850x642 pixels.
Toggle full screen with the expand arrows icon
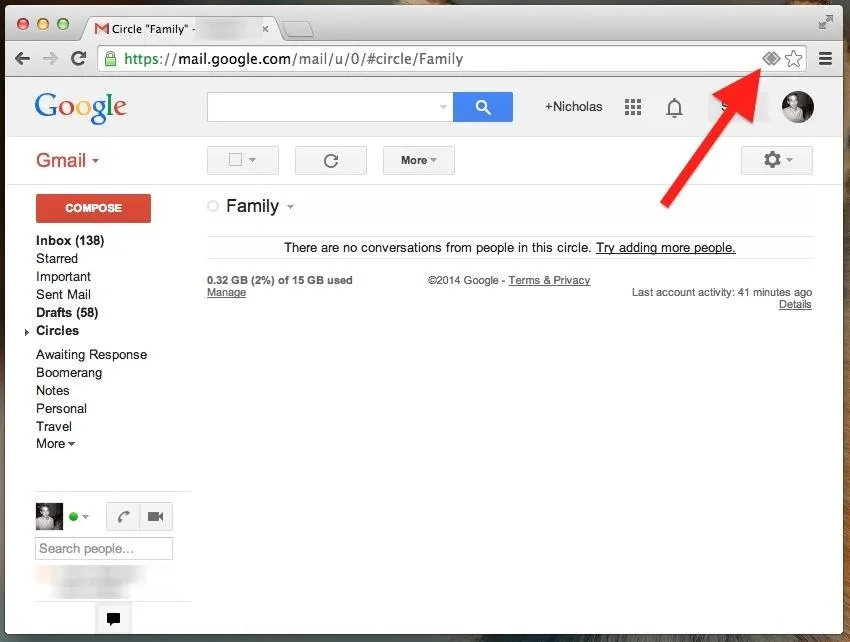tap(825, 22)
